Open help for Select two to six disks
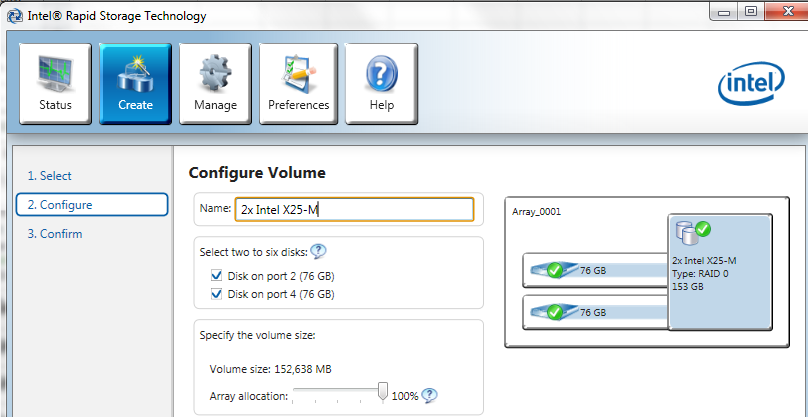The height and width of the screenshot is (417, 808). point(318,252)
